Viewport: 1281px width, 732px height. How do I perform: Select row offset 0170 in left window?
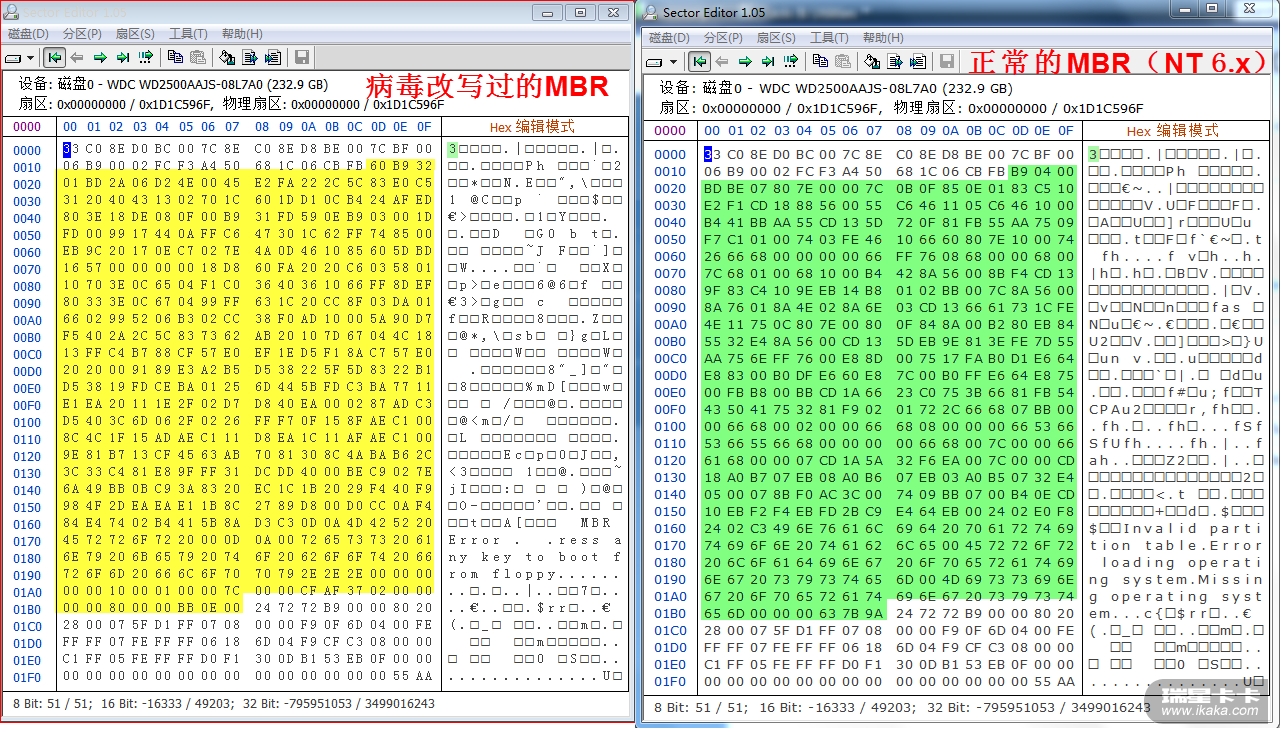tap(27, 541)
